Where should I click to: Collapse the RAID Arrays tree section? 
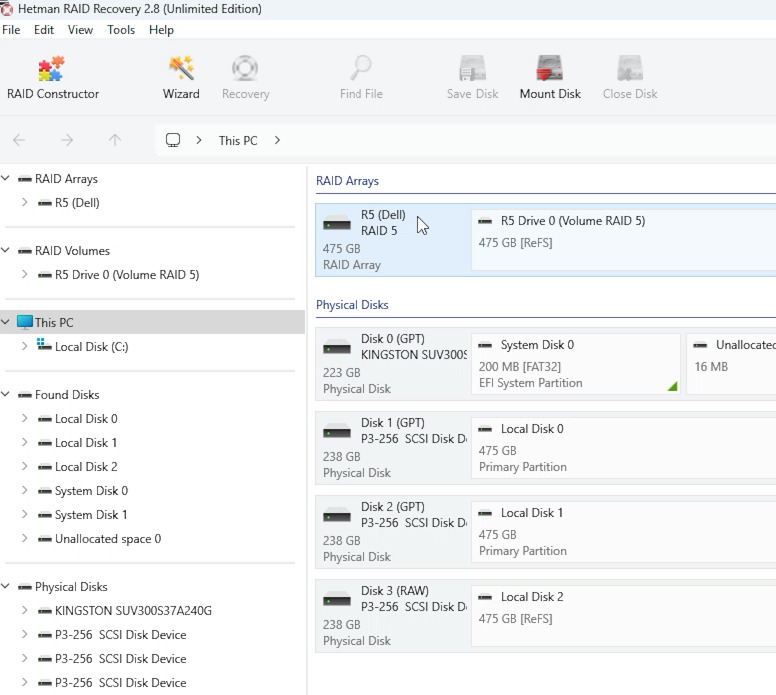click(x=5, y=178)
